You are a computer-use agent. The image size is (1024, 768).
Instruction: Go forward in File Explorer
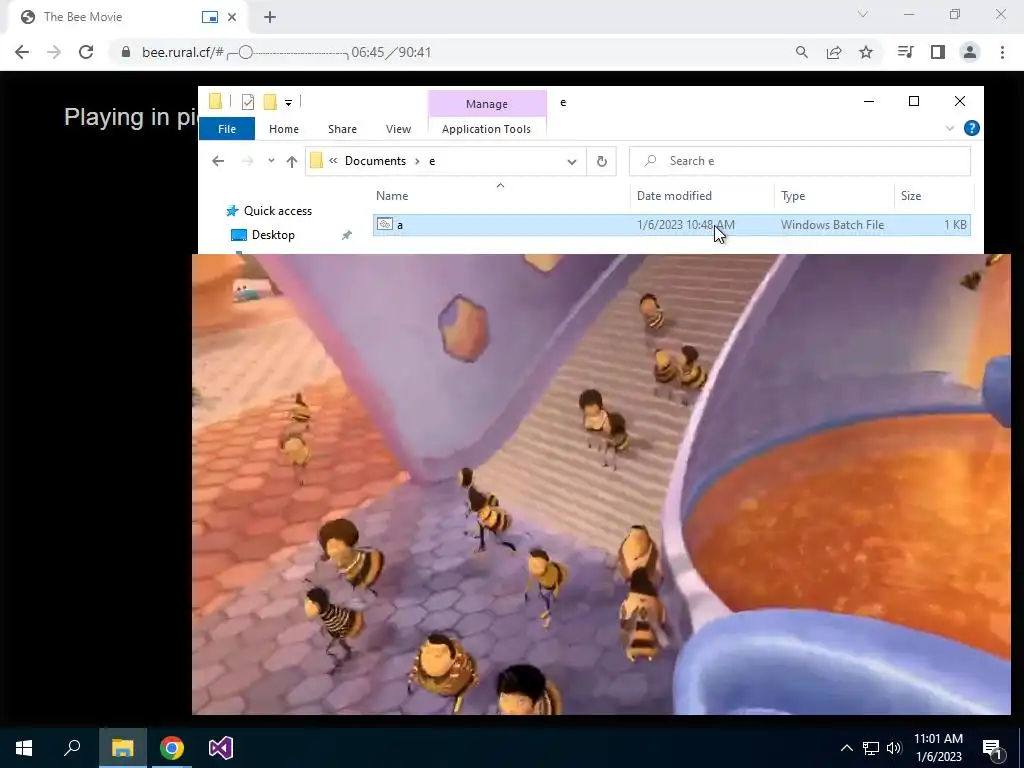point(247,161)
